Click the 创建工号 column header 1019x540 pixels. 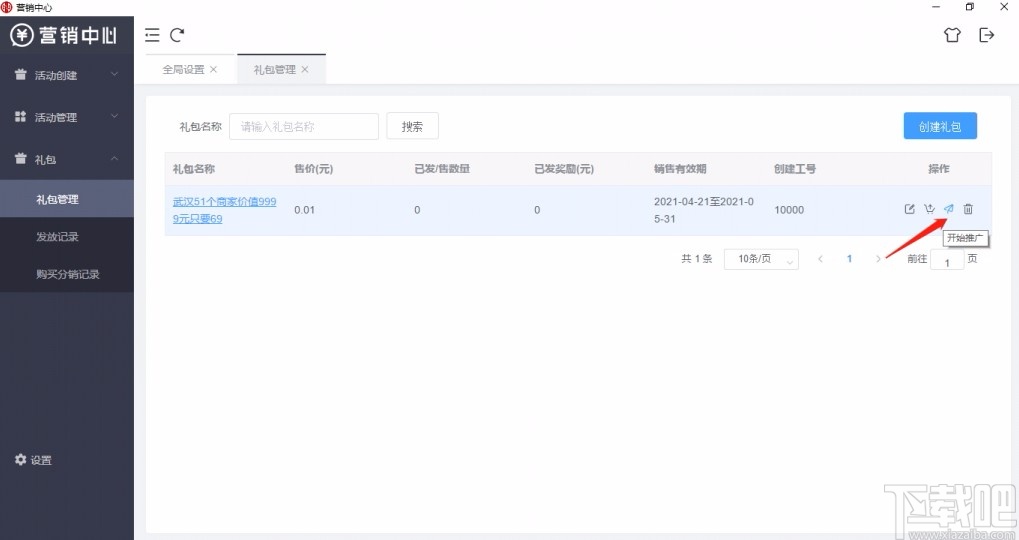[795, 169]
